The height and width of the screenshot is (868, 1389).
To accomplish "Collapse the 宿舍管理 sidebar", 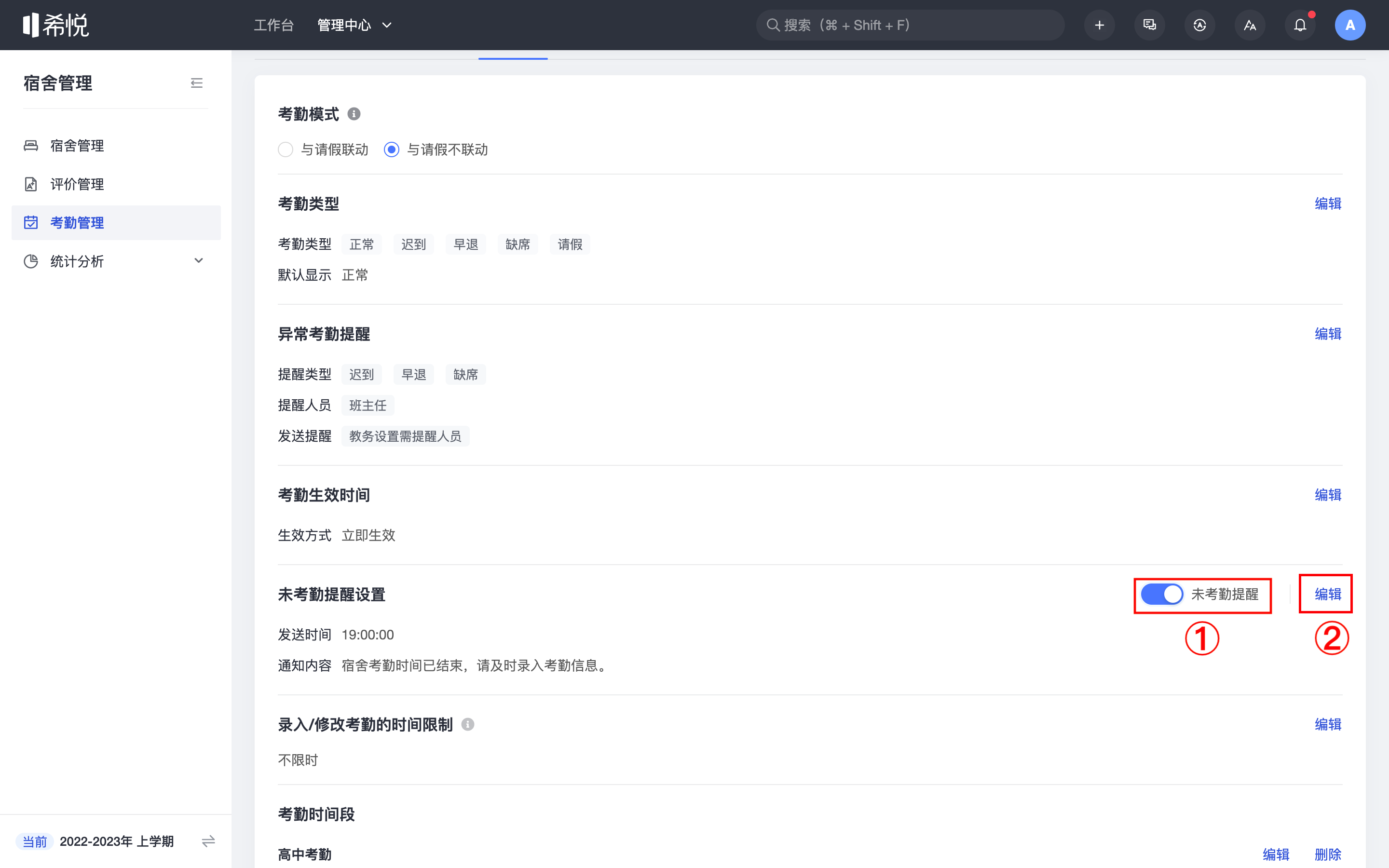I will tap(196, 83).
